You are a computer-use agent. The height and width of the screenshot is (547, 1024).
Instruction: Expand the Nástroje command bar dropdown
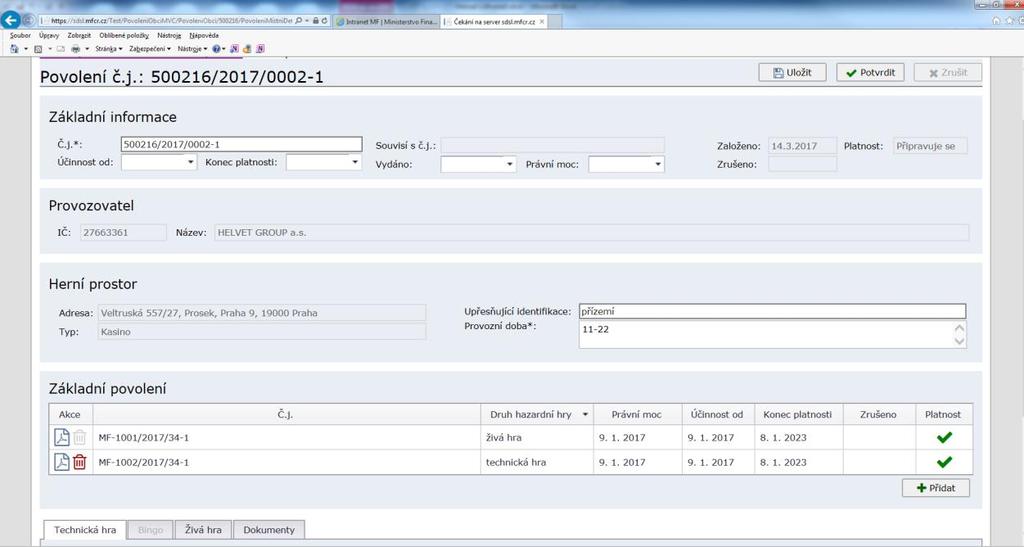coord(192,49)
